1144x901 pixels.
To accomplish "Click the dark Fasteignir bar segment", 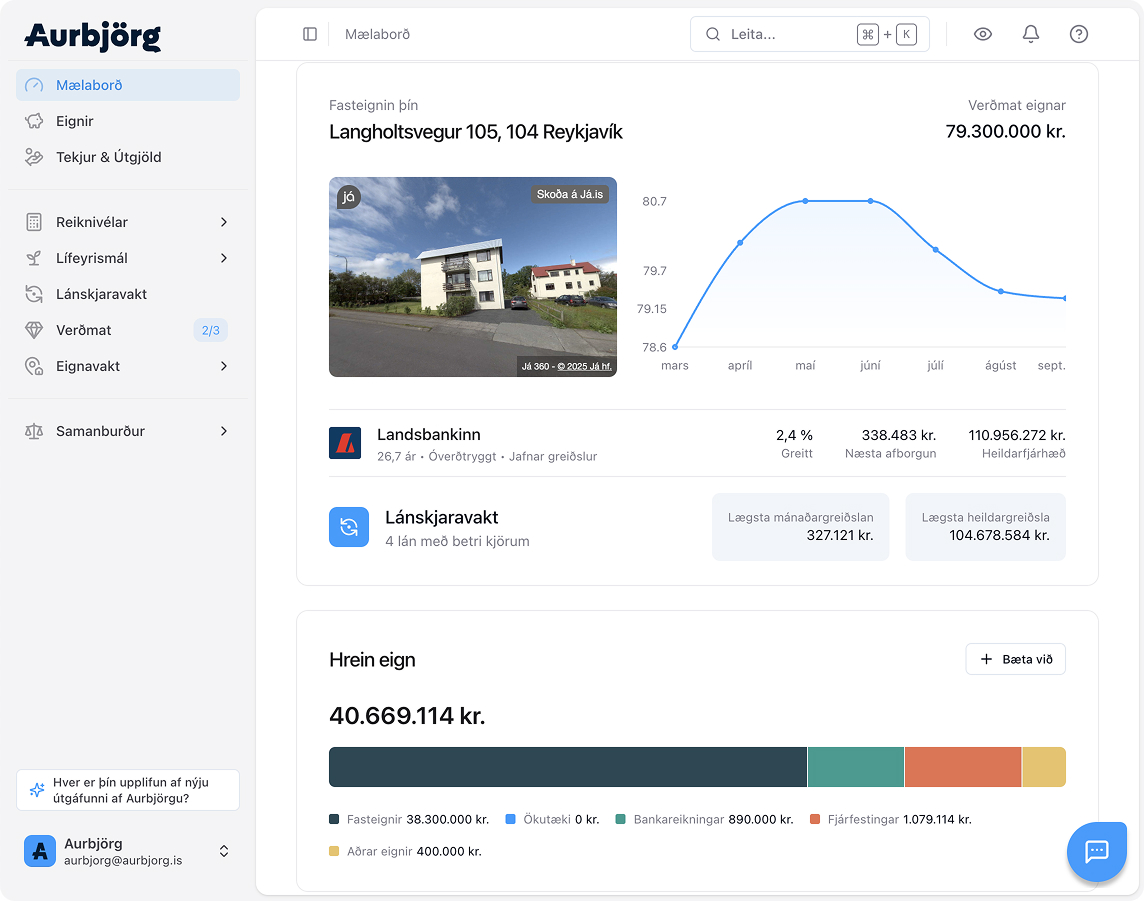I will [x=567, y=767].
